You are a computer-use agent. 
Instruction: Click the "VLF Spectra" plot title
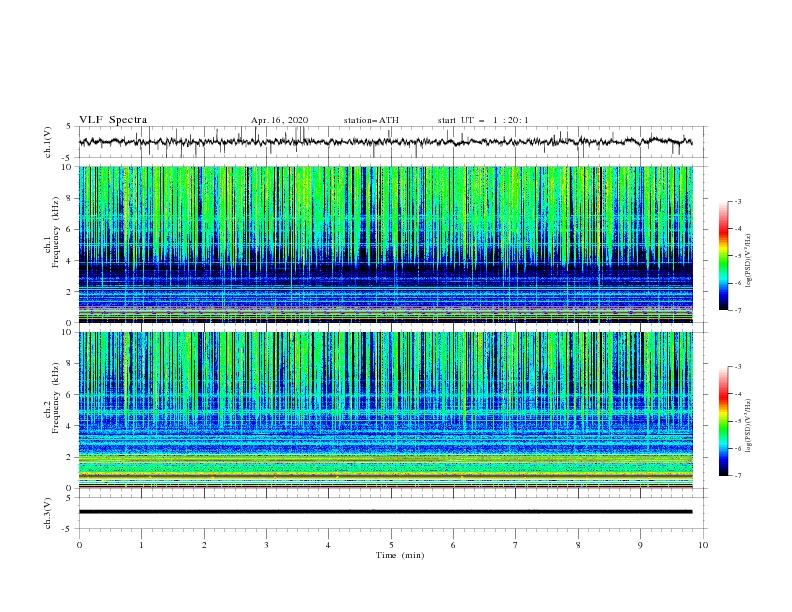point(113,120)
